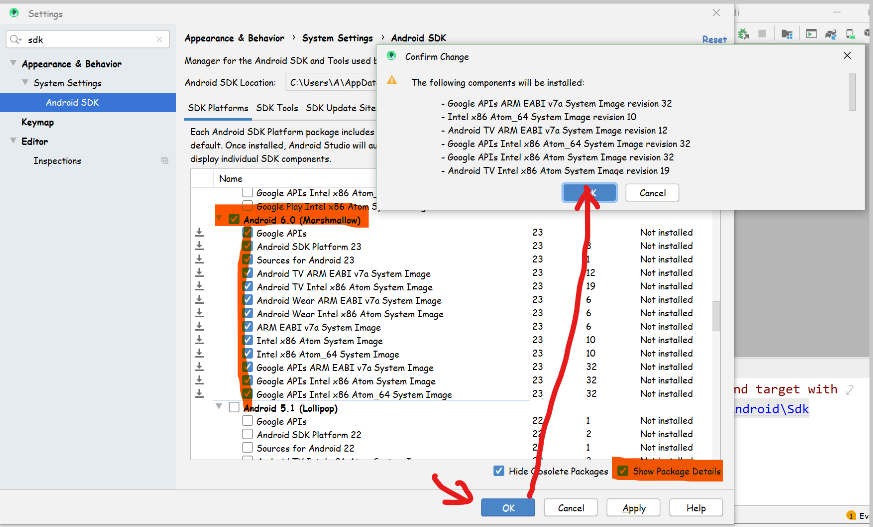The image size is (873, 527).
Task: Click download icon beside Google APIs Intel x86 Atom_64 System Image
Action: coord(199,393)
